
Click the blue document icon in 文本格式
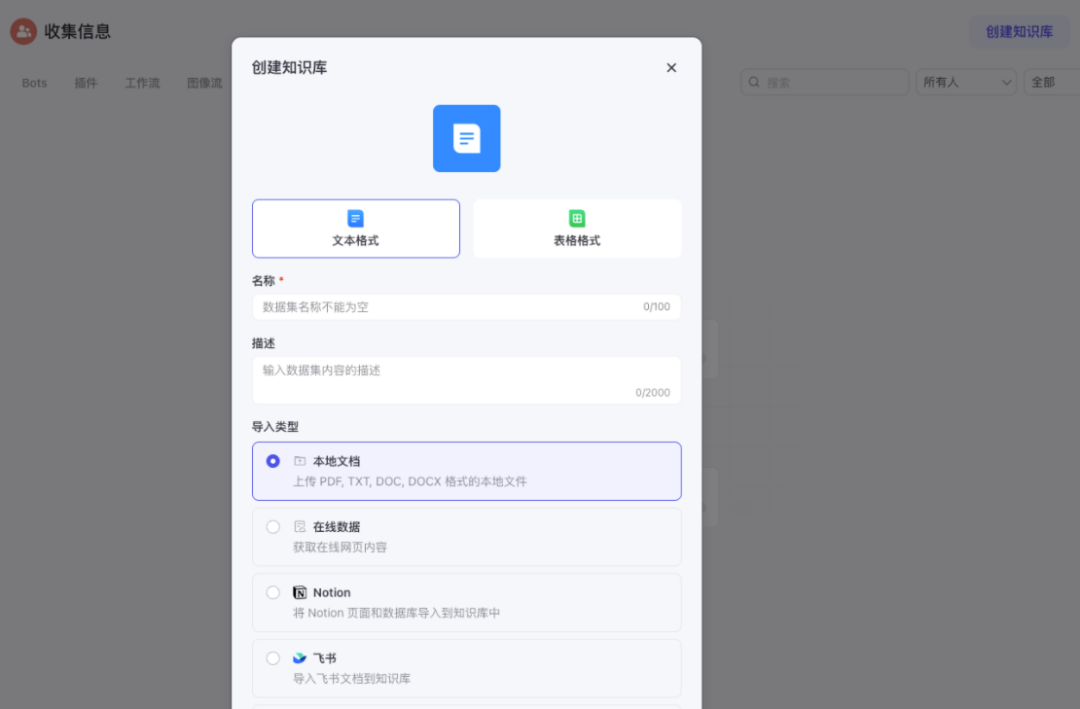point(355,218)
